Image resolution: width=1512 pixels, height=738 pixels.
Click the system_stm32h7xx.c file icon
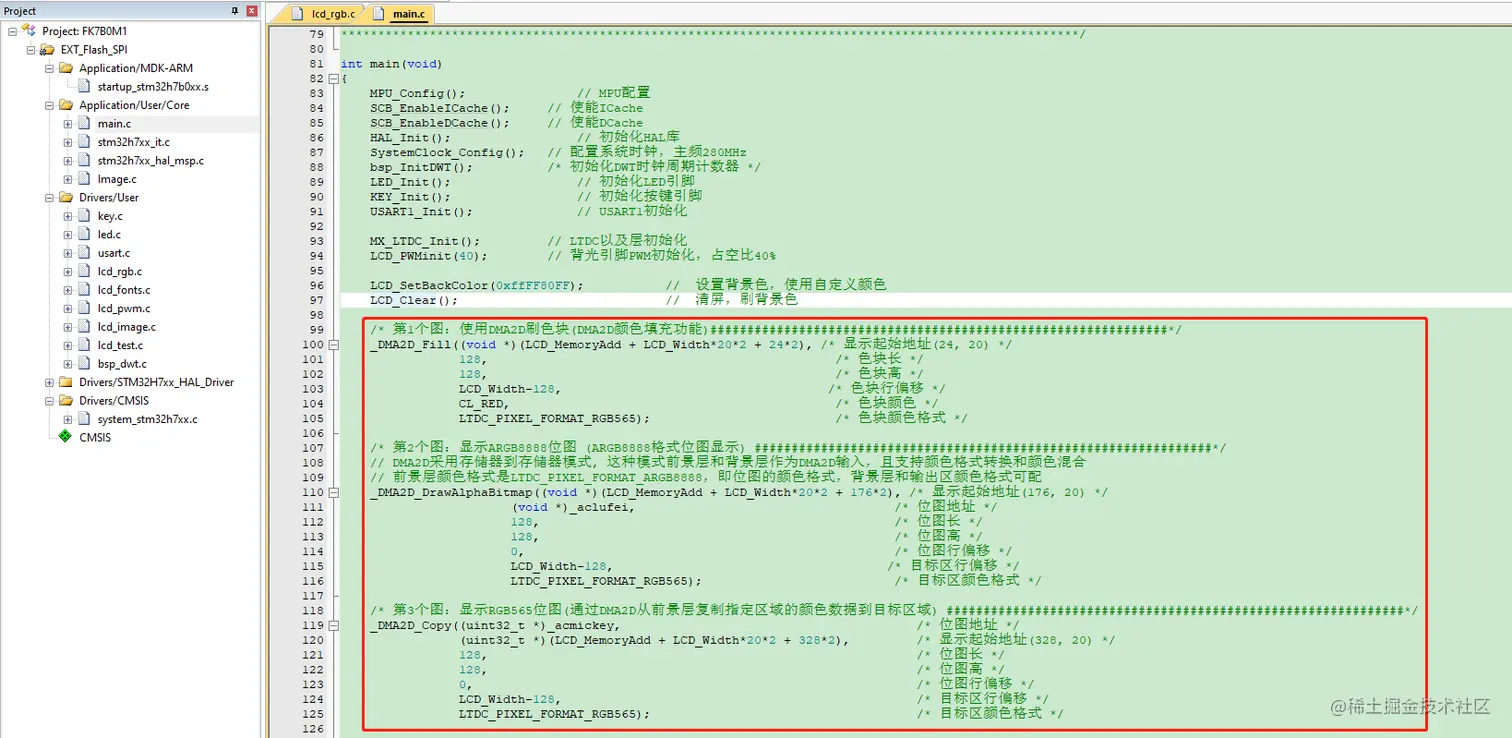84,419
